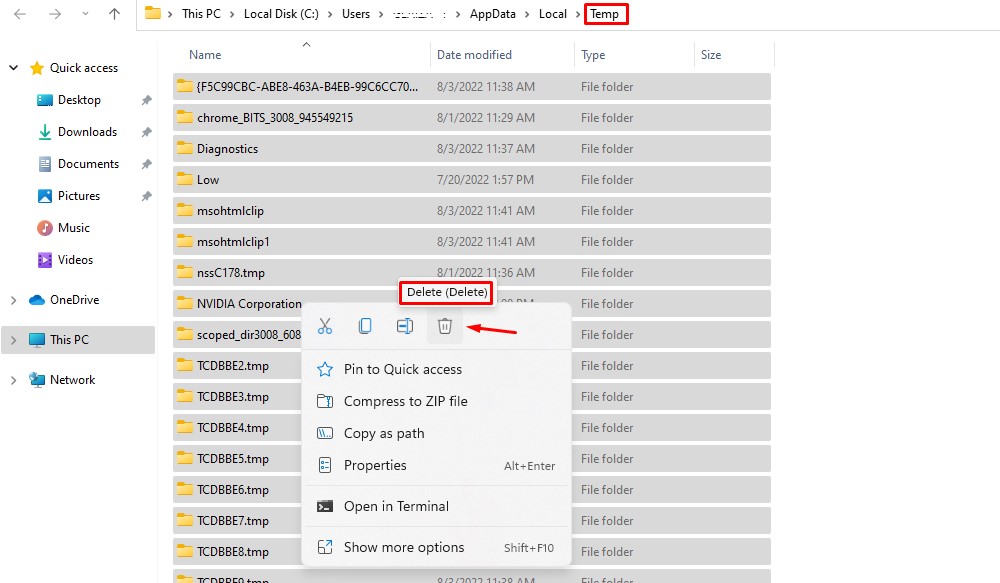Image resolution: width=1000 pixels, height=583 pixels.
Task: Click the Cut scissors icon in context menu
Action: tap(325, 326)
